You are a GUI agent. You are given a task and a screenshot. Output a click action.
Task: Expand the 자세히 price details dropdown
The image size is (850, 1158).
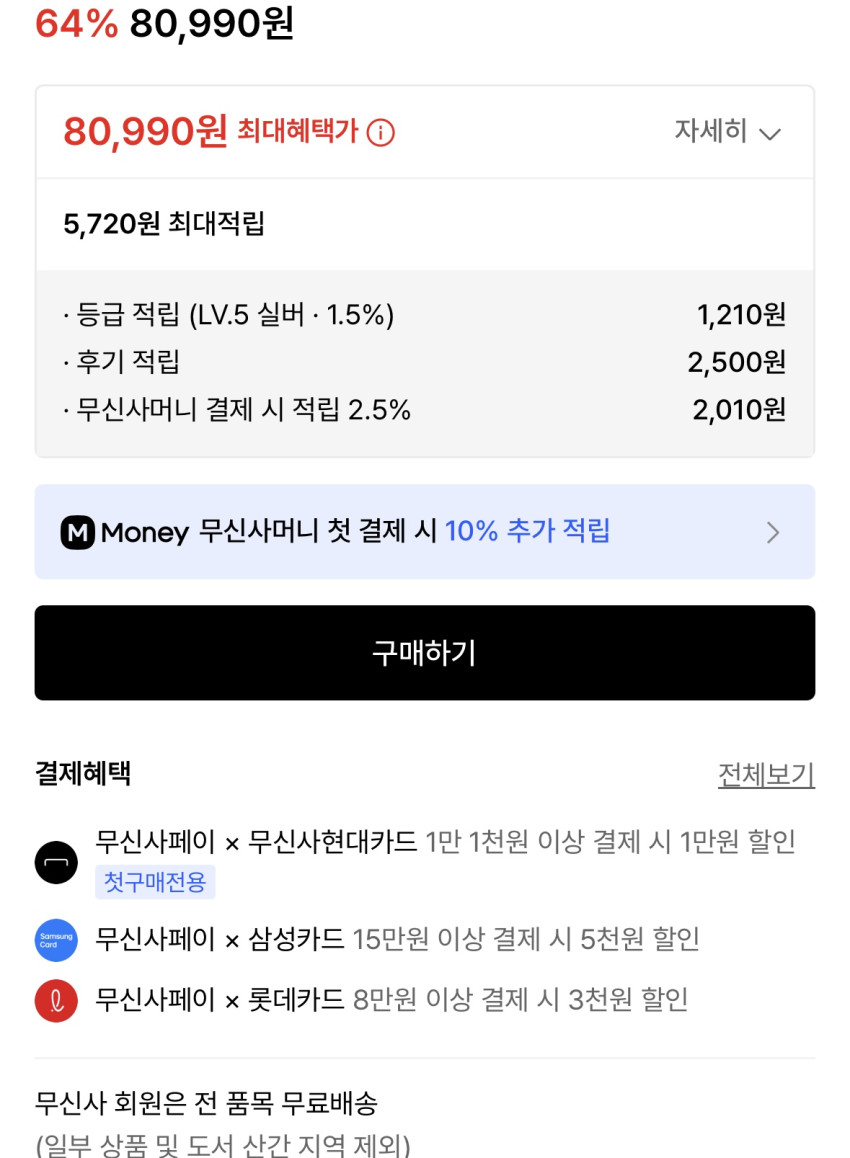point(711,132)
